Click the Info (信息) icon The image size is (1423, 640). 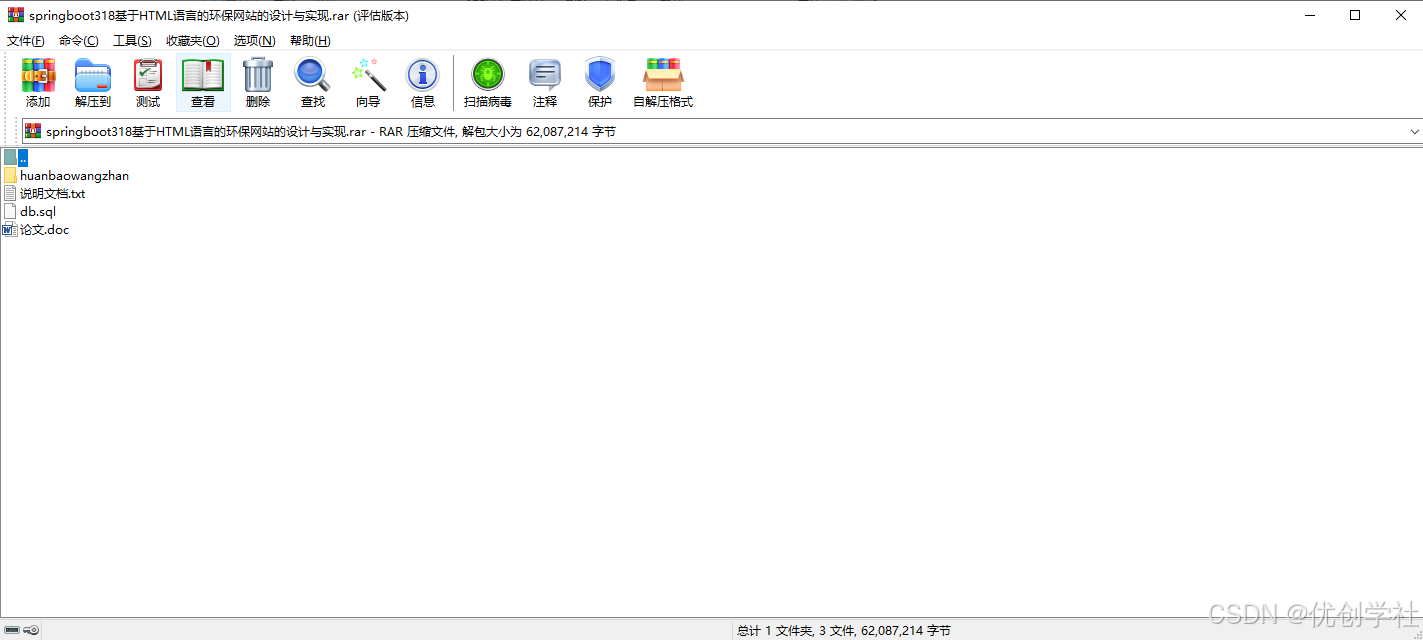tap(423, 75)
